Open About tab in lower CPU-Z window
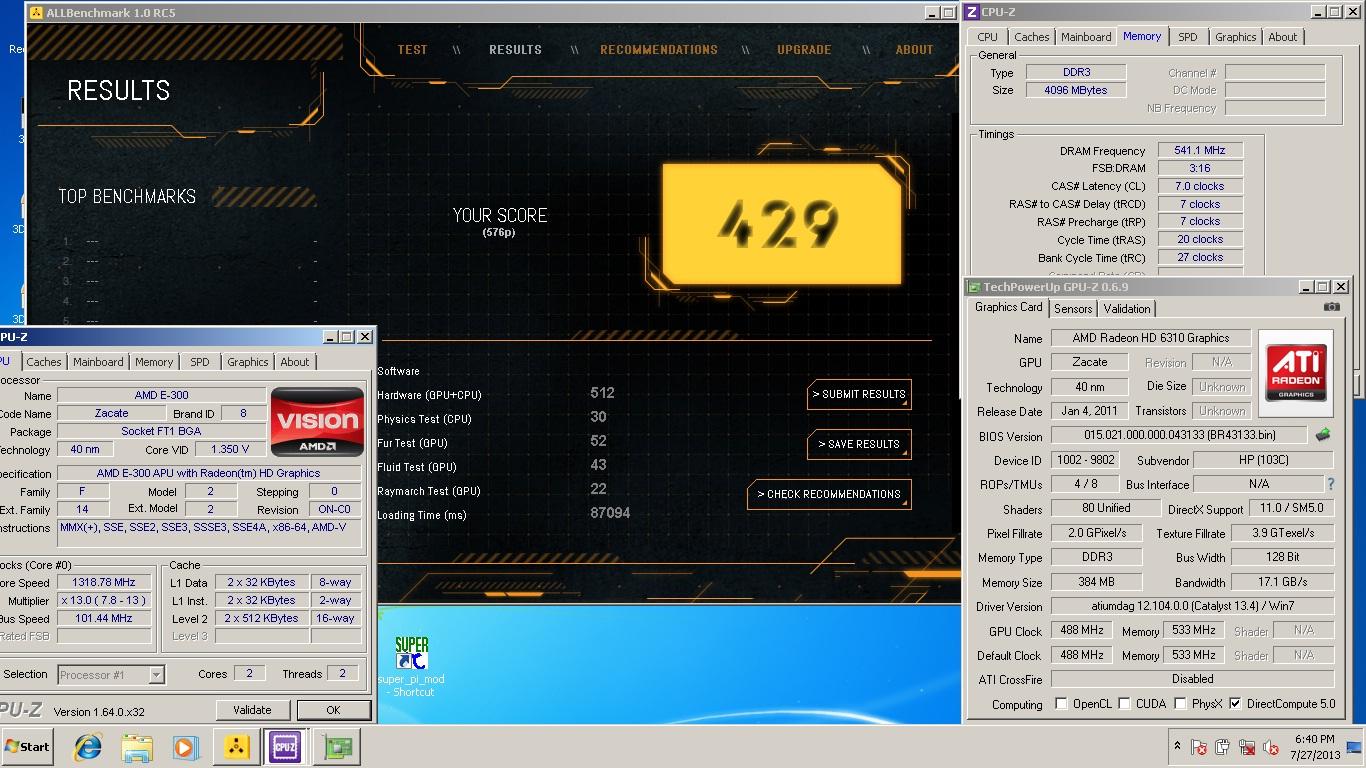Screen dimensions: 1366x768 coord(294,362)
